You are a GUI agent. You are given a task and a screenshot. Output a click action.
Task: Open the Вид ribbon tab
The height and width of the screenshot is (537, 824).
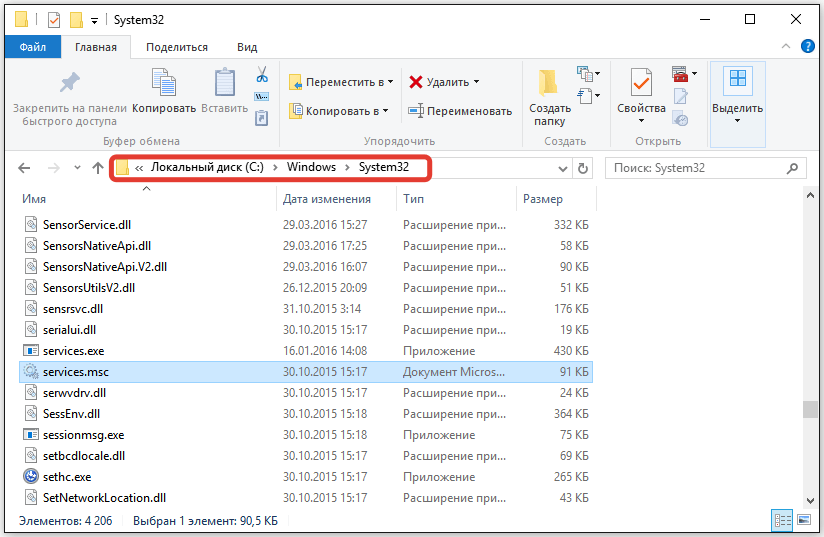coord(247,47)
